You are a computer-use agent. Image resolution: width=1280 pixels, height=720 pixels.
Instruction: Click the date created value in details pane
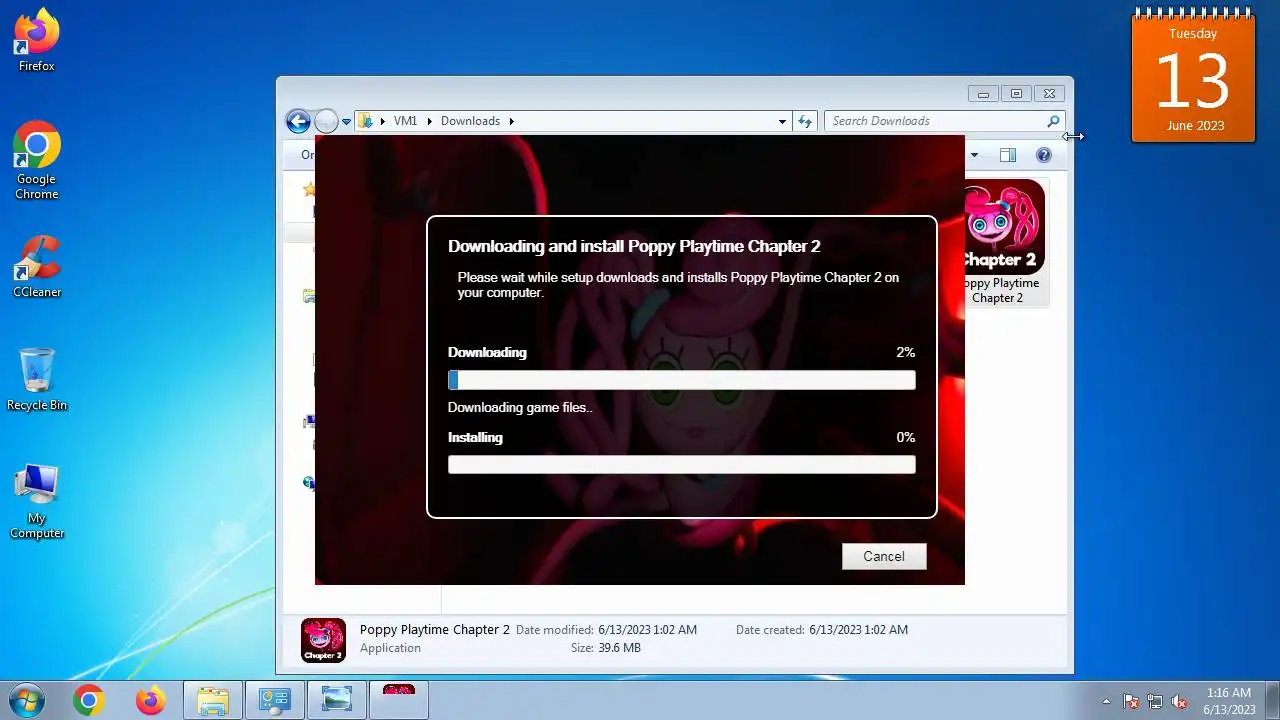pyautogui.click(x=858, y=630)
